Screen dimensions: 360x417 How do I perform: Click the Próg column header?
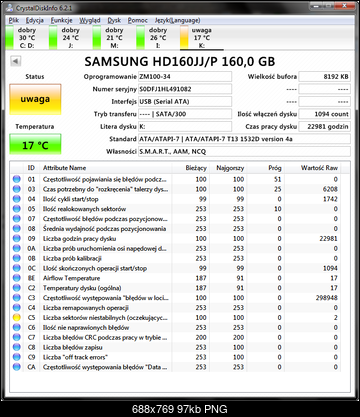(265, 168)
